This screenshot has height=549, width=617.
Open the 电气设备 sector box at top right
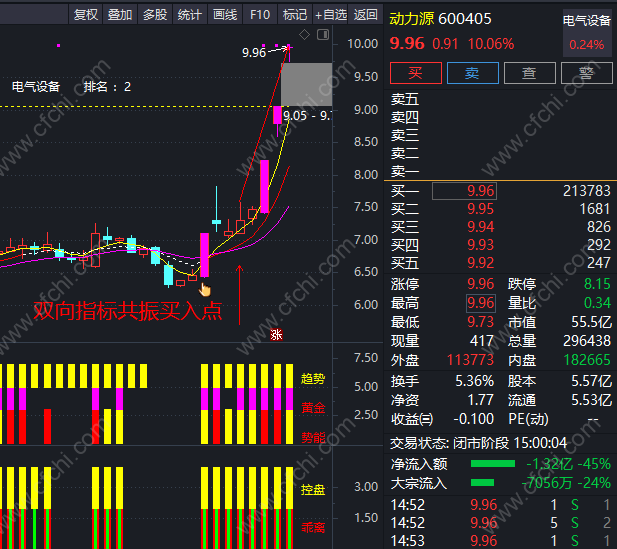(586, 31)
